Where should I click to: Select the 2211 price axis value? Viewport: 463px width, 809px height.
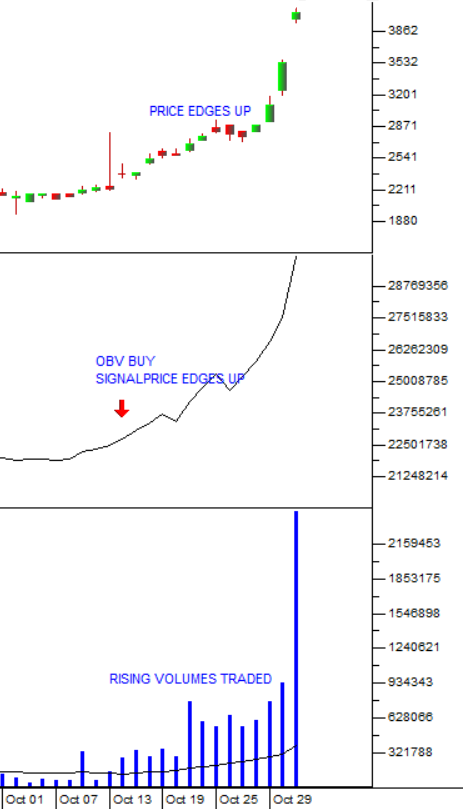402,189
